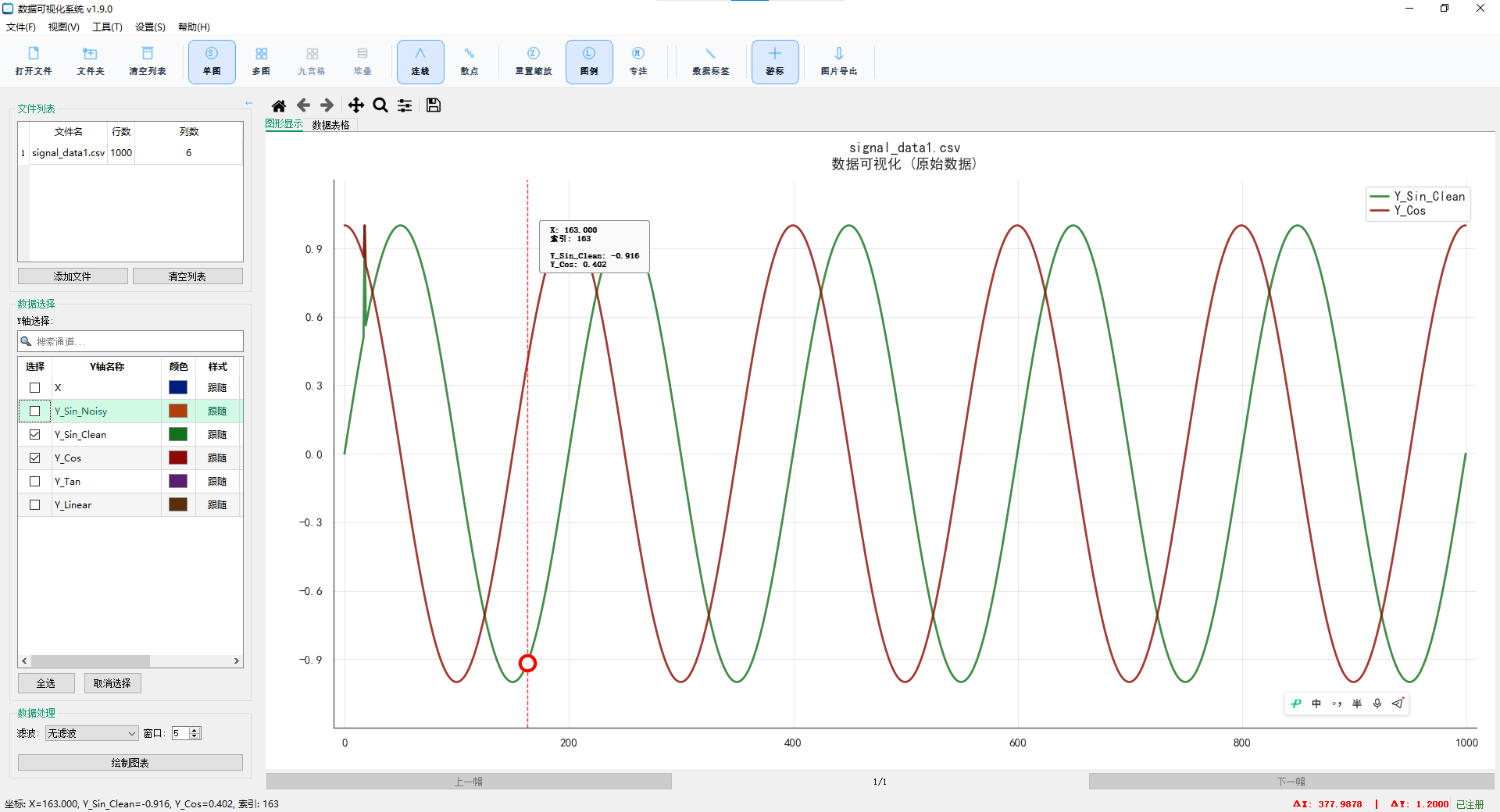Open the 帮助(H) menu
This screenshot has height=812, width=1500.
point(194,27)
